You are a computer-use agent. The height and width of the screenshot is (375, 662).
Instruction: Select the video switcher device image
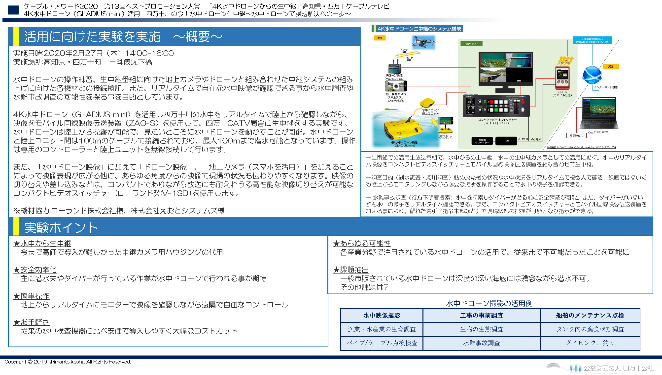click(x=496, y=106)
